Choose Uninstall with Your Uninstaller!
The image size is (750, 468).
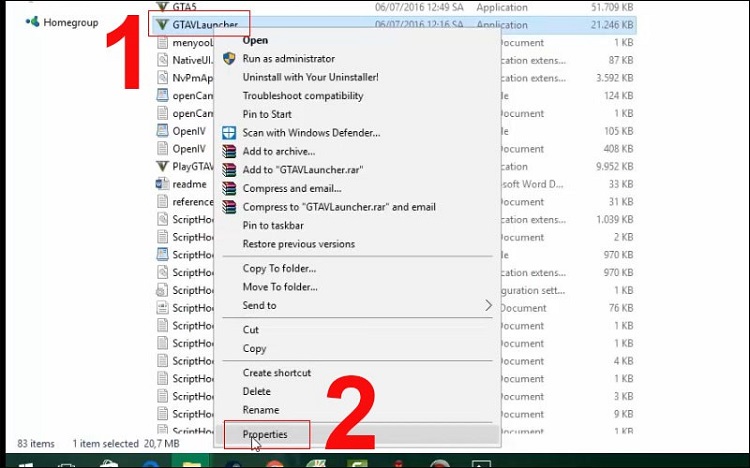coord(310,77)
